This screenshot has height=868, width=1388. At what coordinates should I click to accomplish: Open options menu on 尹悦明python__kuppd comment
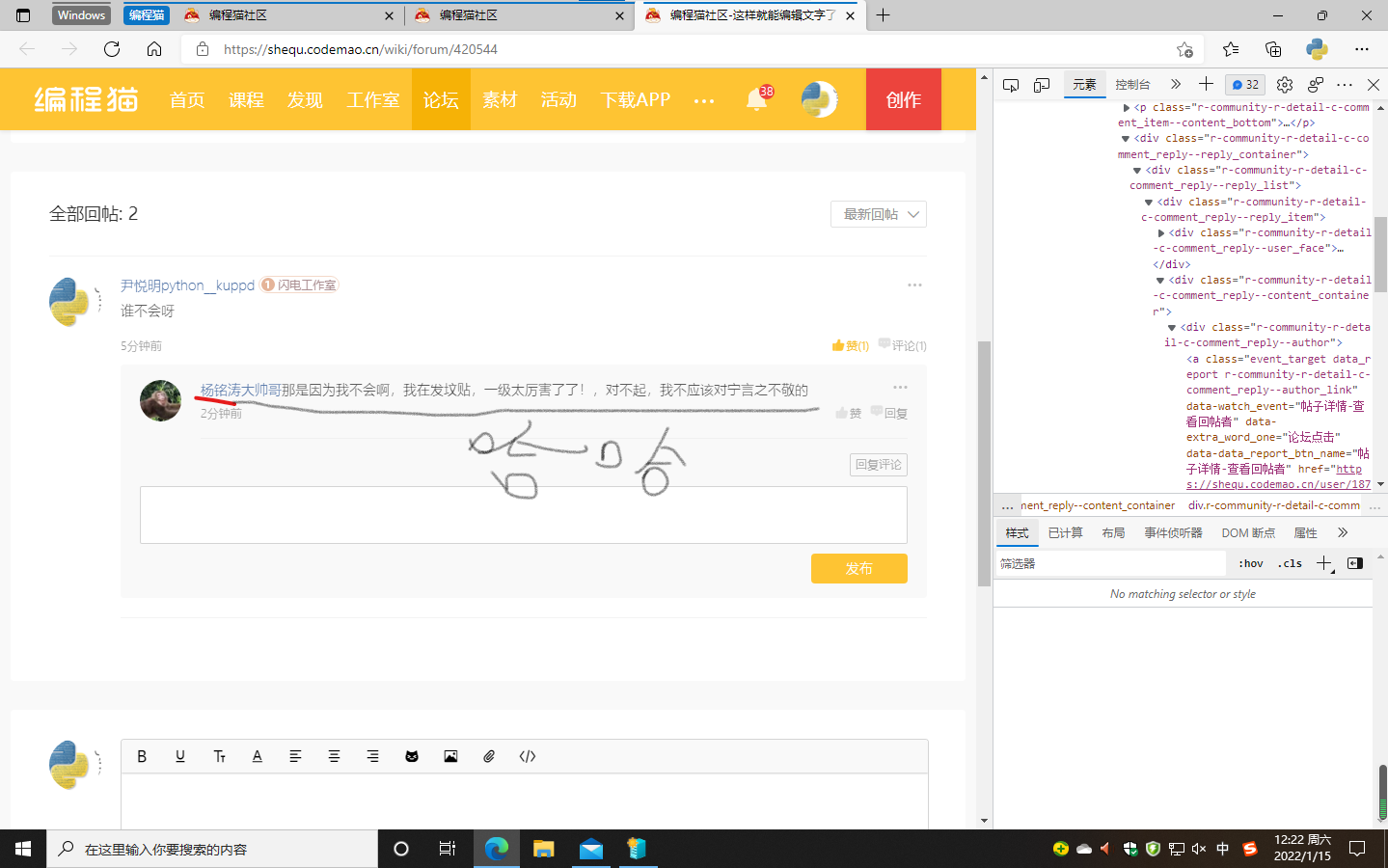[x=914, y=285]
